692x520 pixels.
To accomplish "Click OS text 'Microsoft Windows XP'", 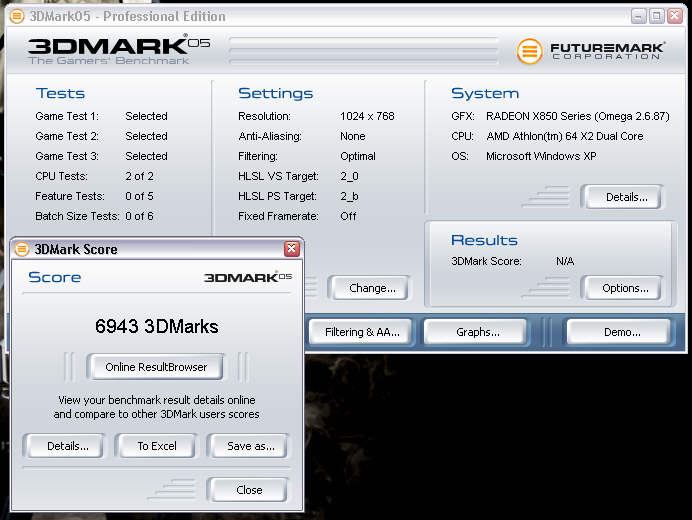I will [541, 156].
